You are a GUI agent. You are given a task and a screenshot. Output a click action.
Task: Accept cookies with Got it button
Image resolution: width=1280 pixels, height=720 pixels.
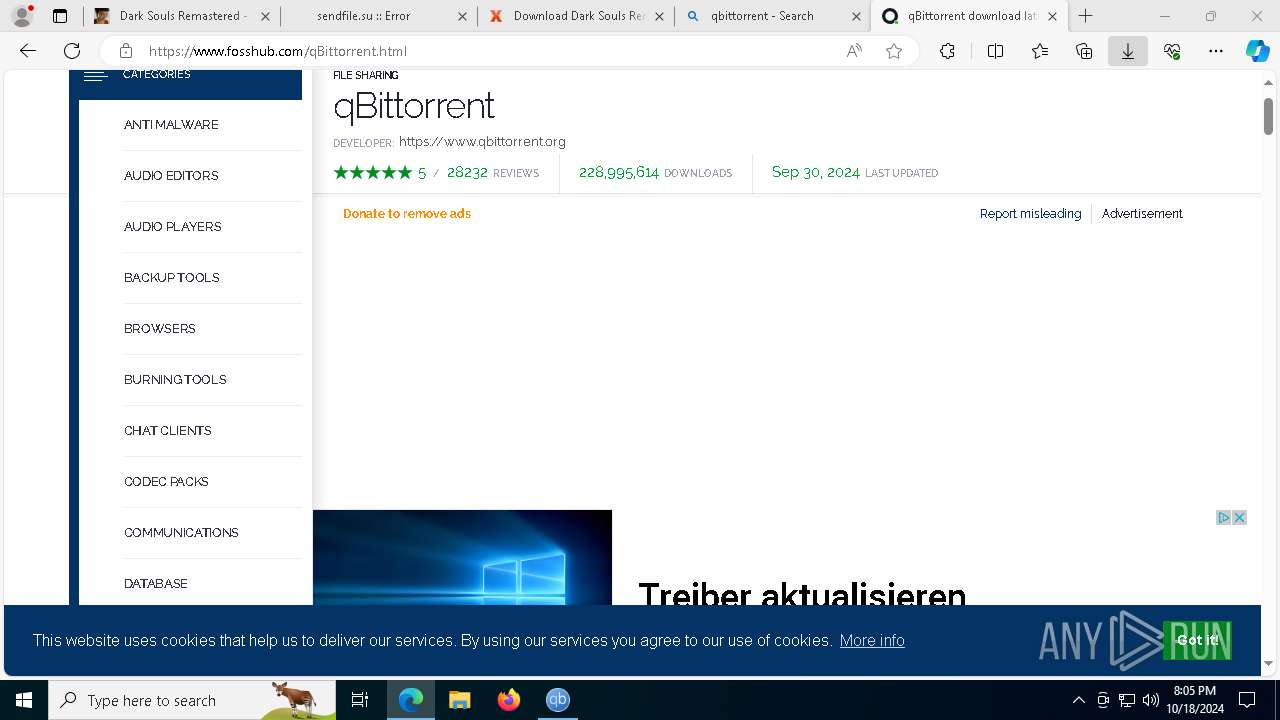pos(1197,641)
